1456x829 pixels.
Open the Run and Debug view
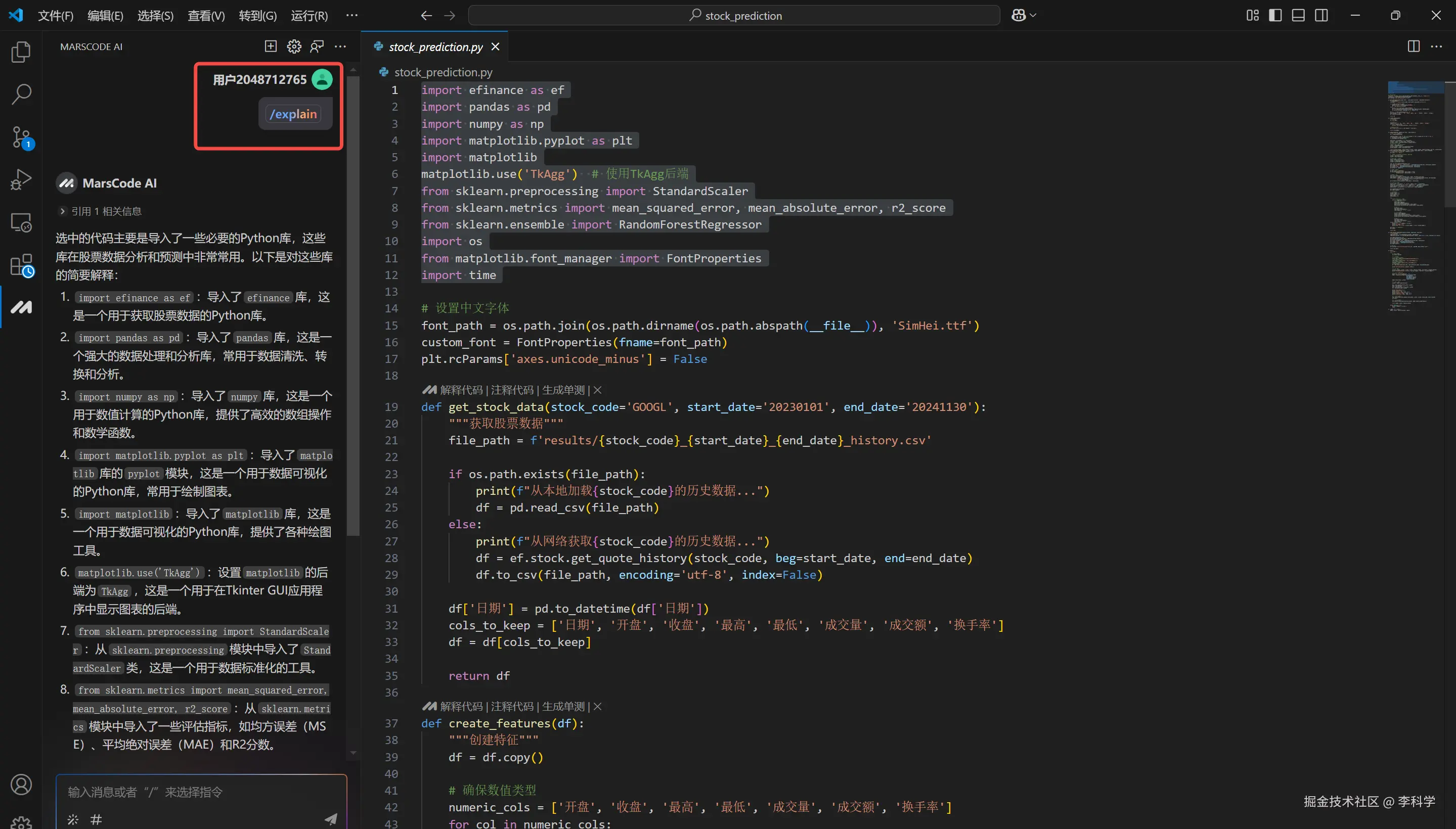coord(21,180)
